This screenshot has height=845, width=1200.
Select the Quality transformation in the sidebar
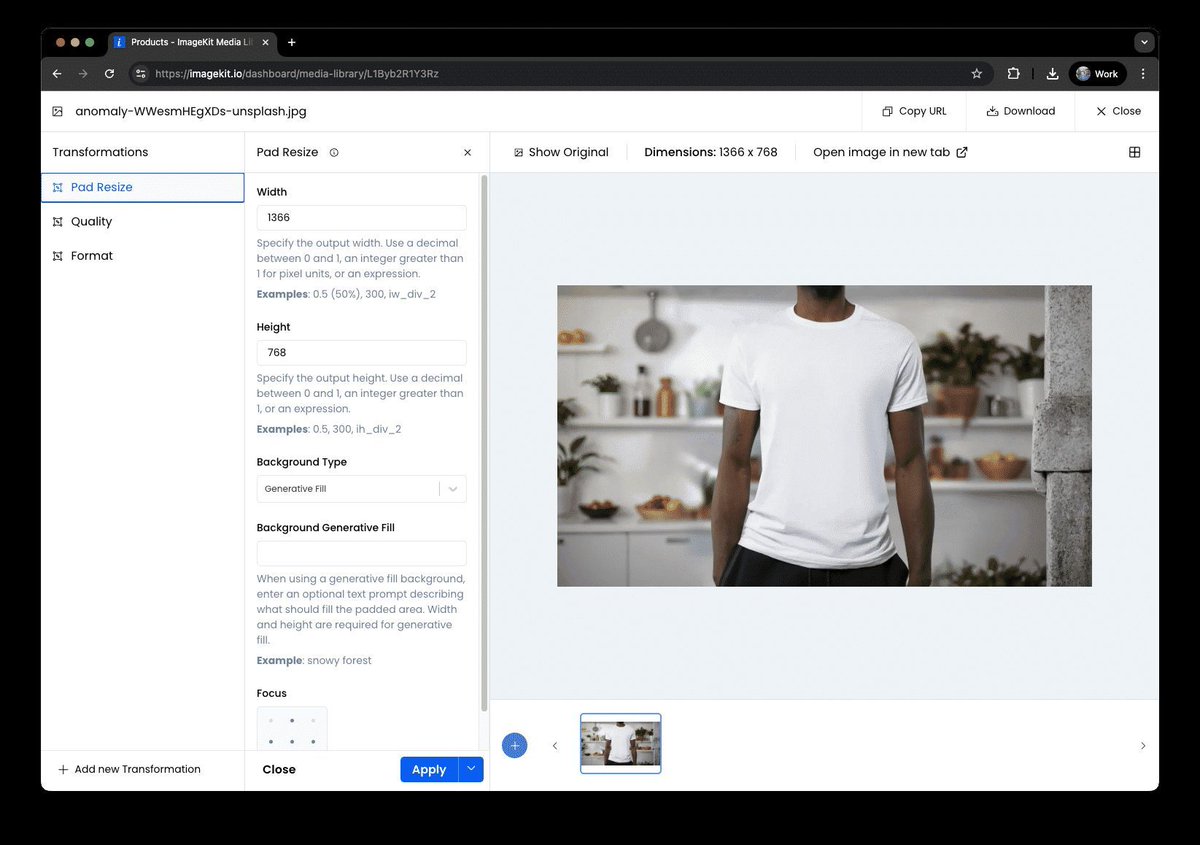click(x=90, y=221)
